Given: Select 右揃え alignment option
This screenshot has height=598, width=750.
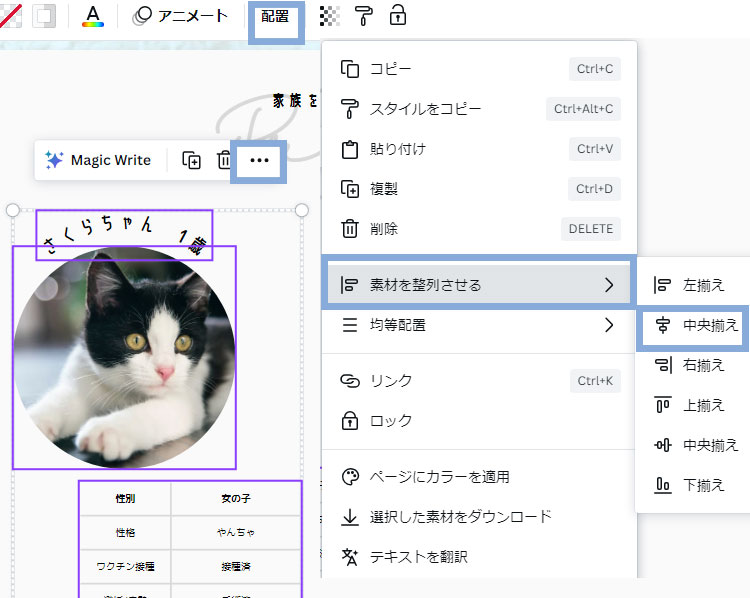Looking at the screenshot, I should pos(693,365).
